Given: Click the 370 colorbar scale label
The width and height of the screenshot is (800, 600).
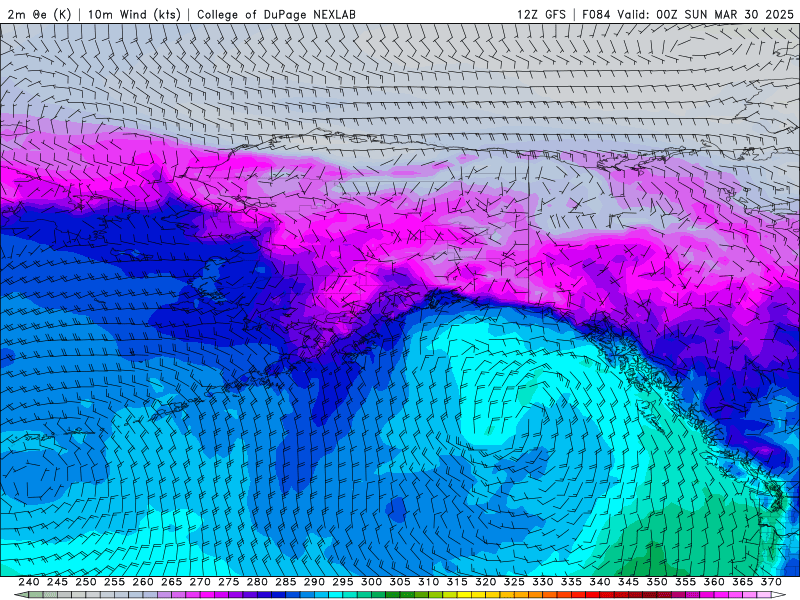Looking at the screenshot, I should tap(771, 582).
